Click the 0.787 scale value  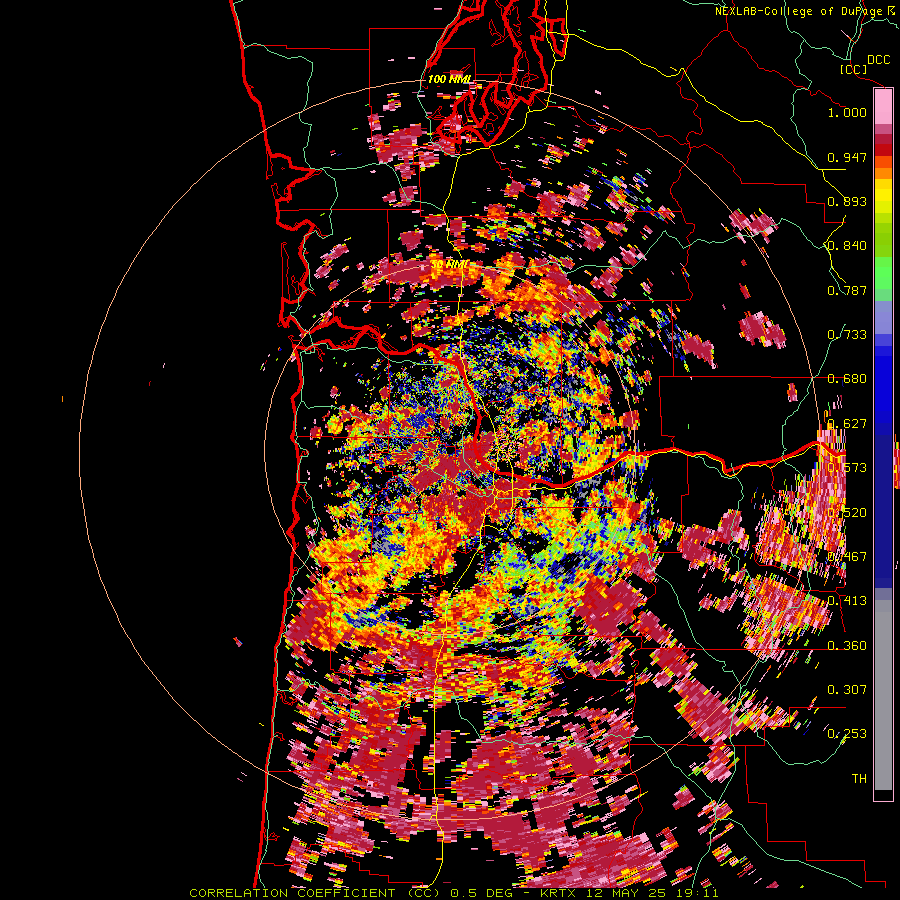[x=847, y=290]
